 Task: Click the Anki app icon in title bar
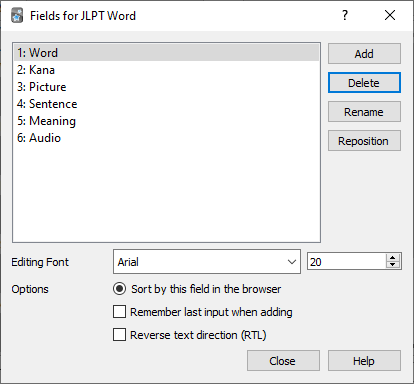pos(17,16)
